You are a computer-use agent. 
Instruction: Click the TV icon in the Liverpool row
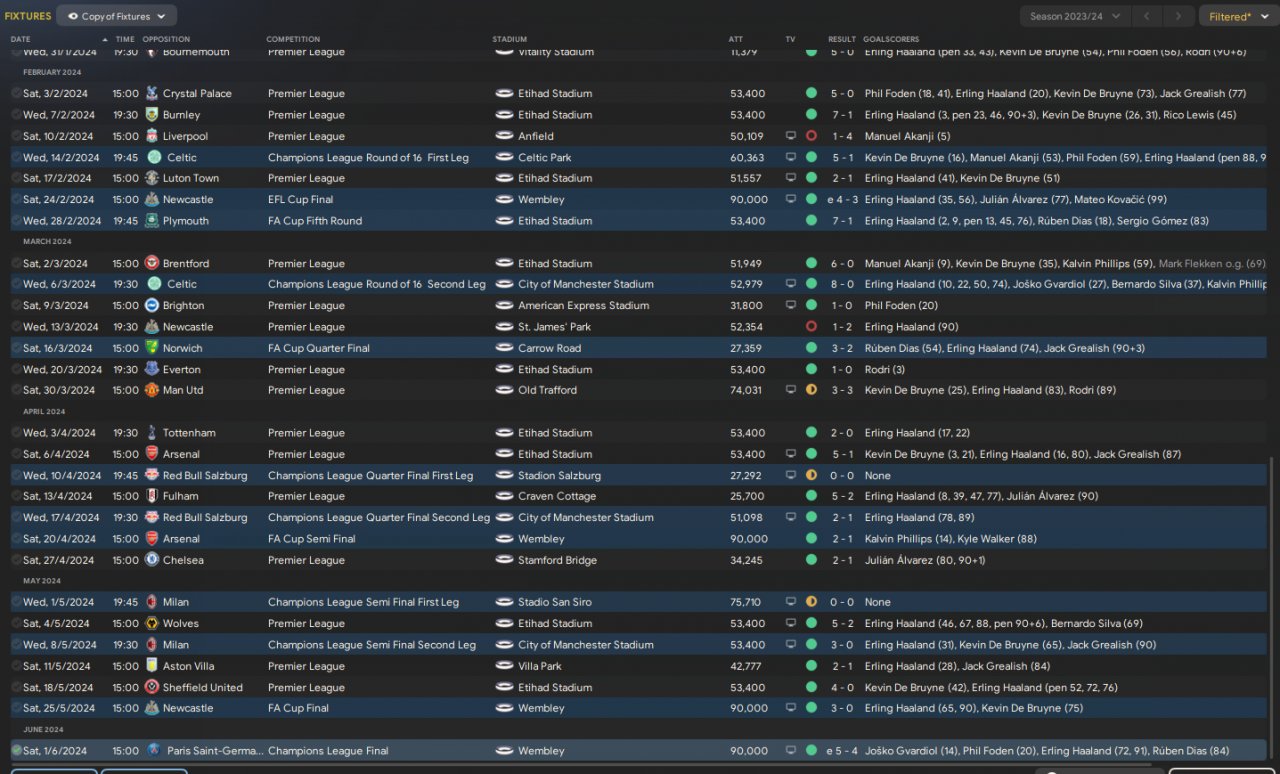(x=790, y=136)
